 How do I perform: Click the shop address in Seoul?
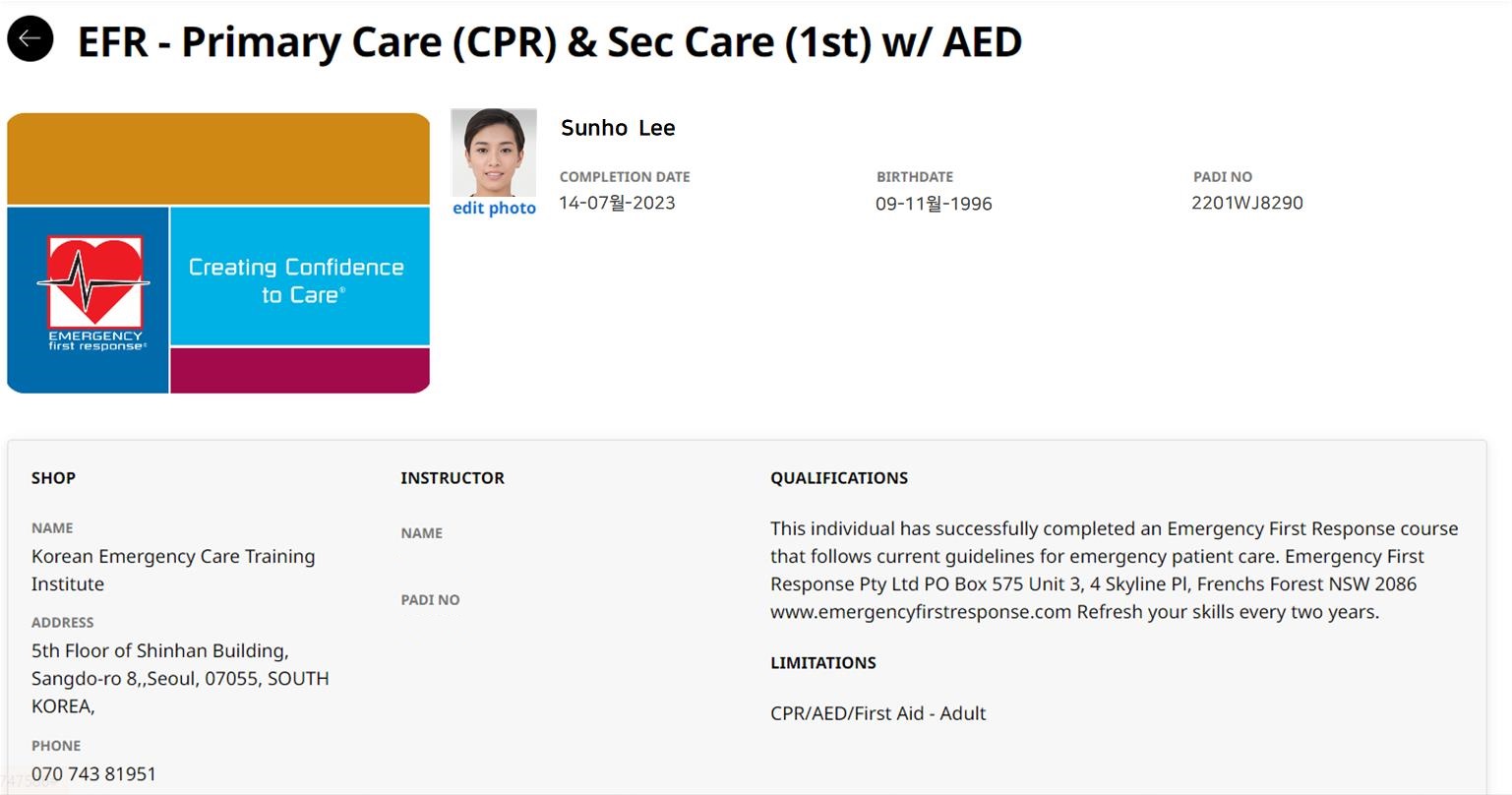(x=180, y=678)
